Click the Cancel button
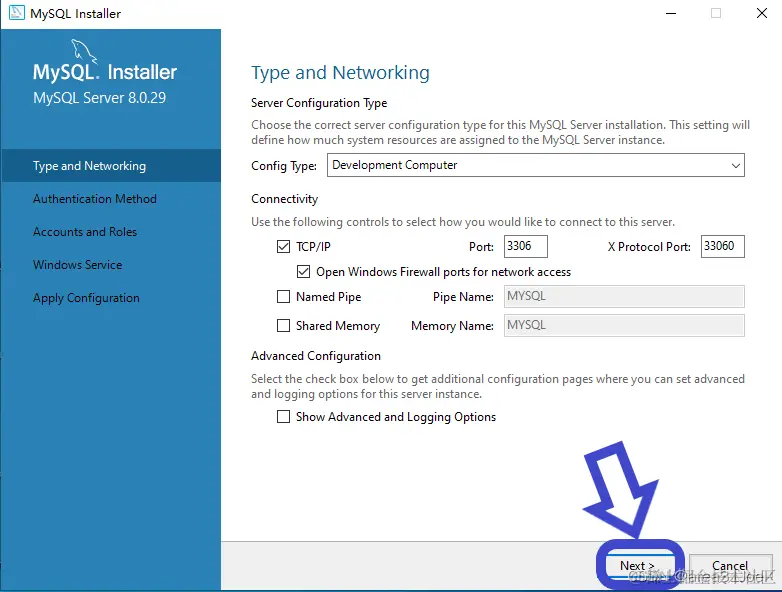This screenshot has width=782, height=592. [x=730, y=566]
